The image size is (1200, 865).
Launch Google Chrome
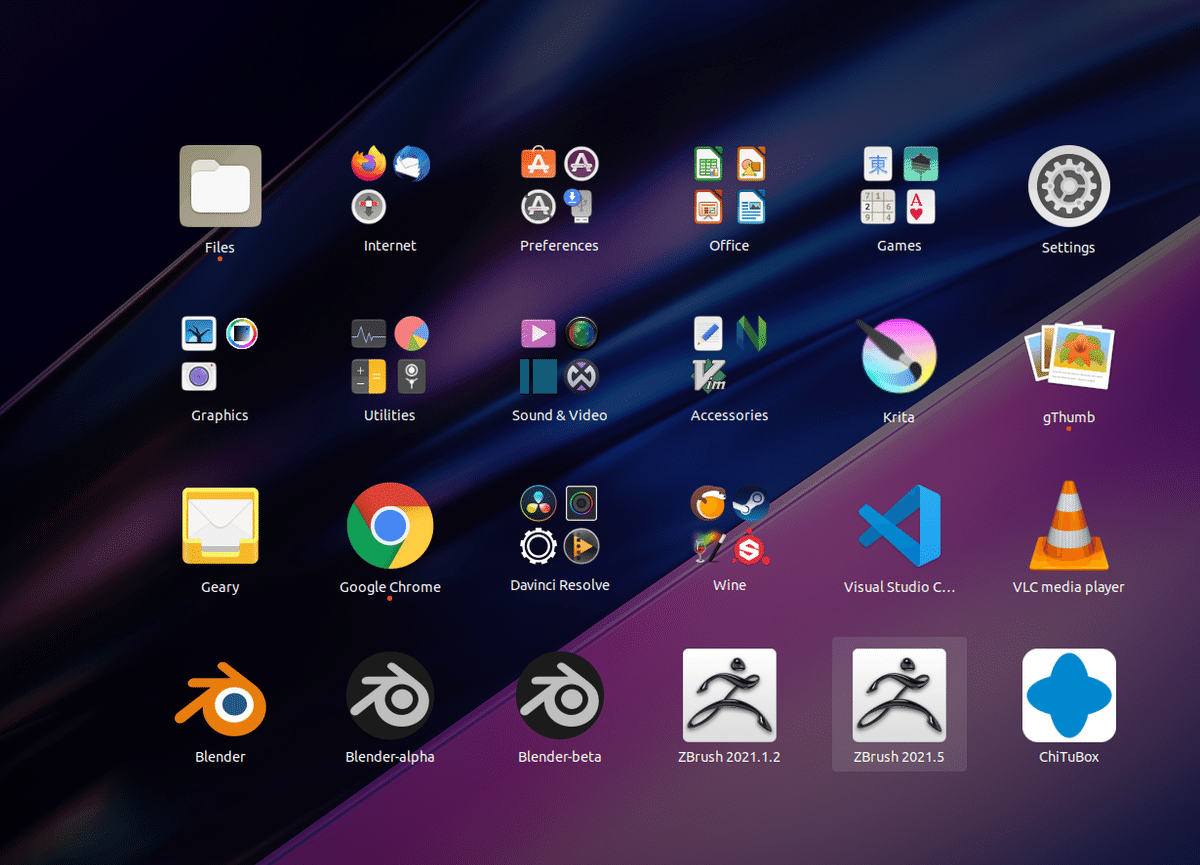(390, 526)
